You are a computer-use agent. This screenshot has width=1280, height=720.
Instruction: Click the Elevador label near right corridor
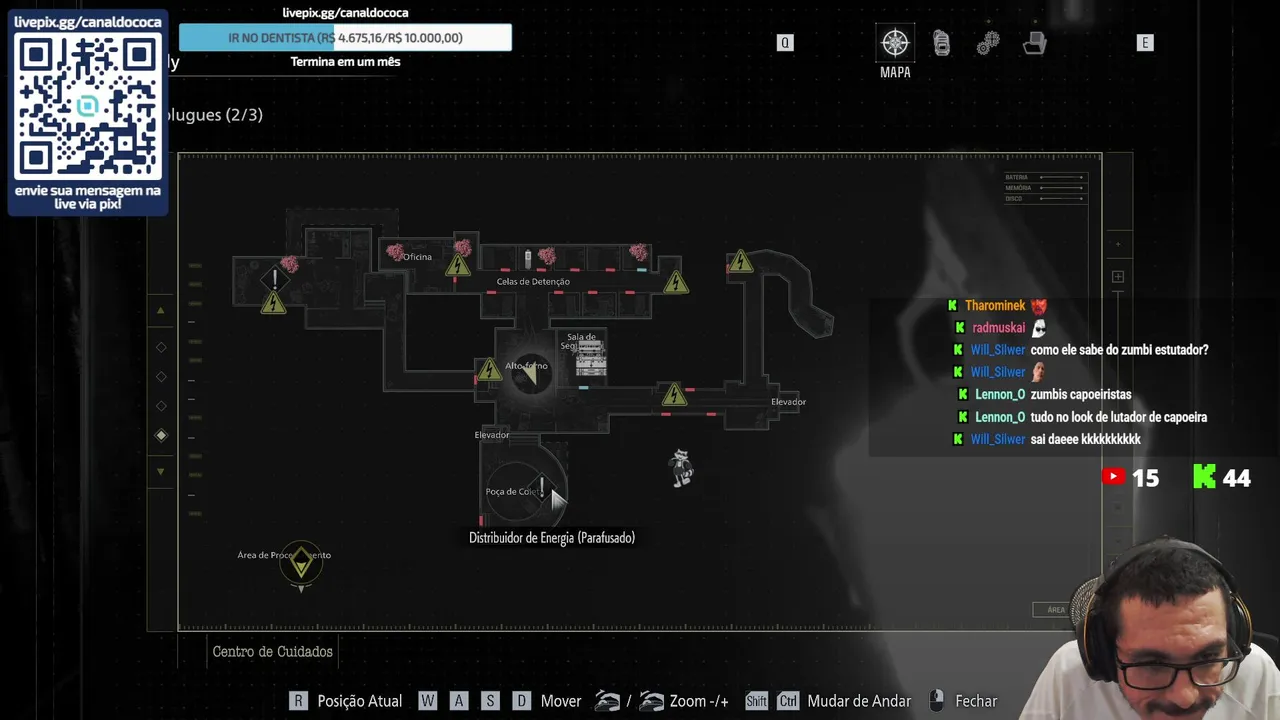pos(788,402)
